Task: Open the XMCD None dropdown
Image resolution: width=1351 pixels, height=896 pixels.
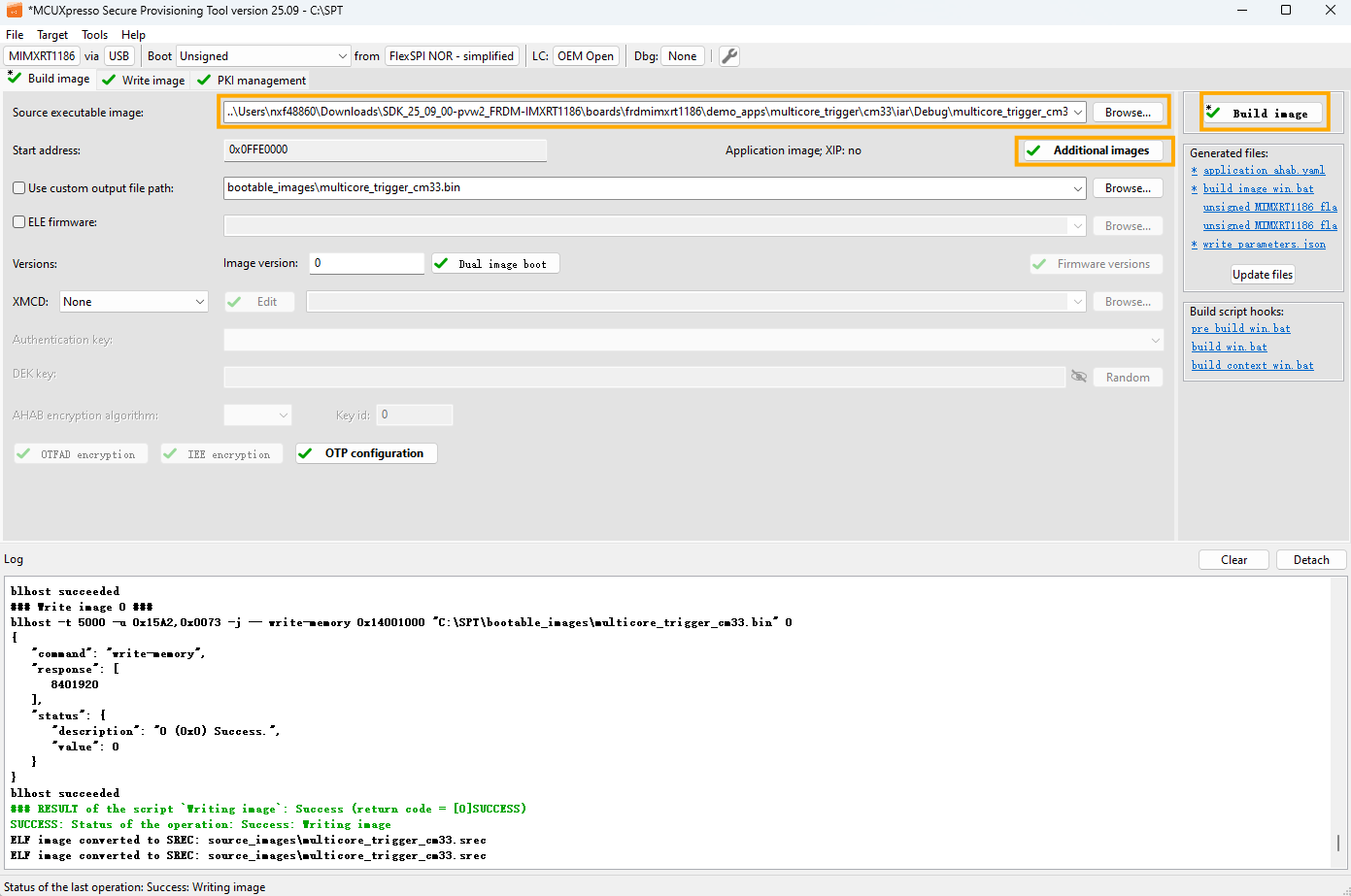Action: pyautogui.click(x=133, y=302)
